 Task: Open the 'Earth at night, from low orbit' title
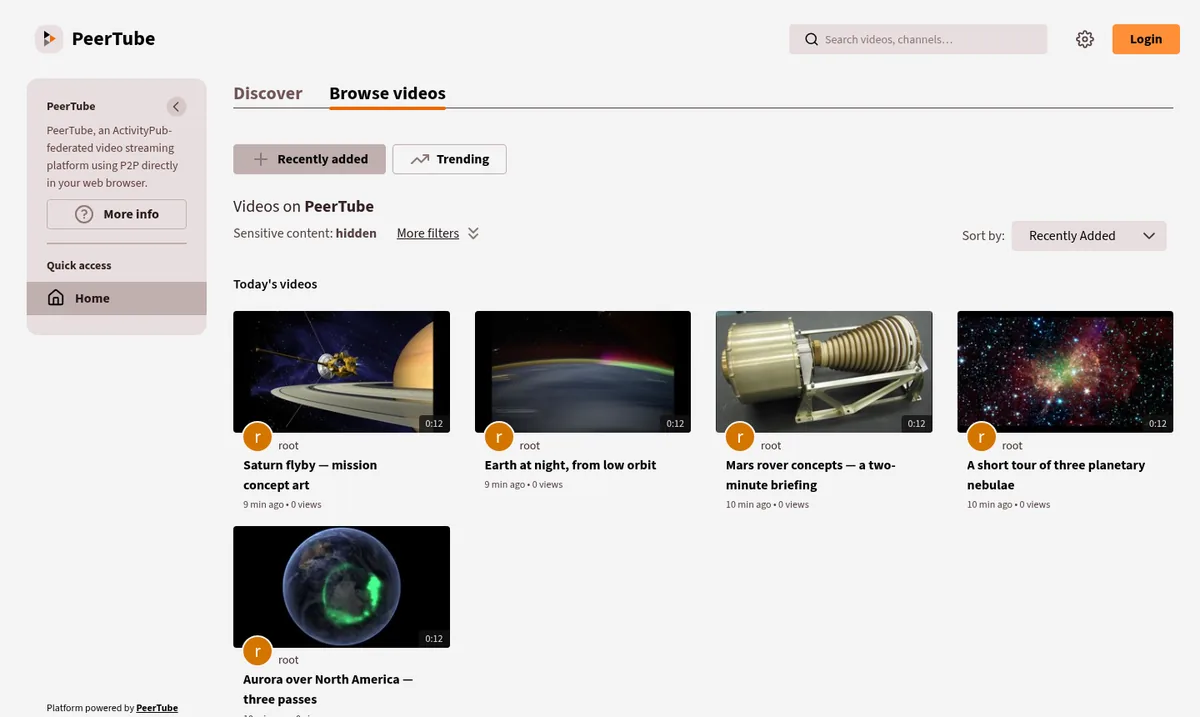point(570,465)
